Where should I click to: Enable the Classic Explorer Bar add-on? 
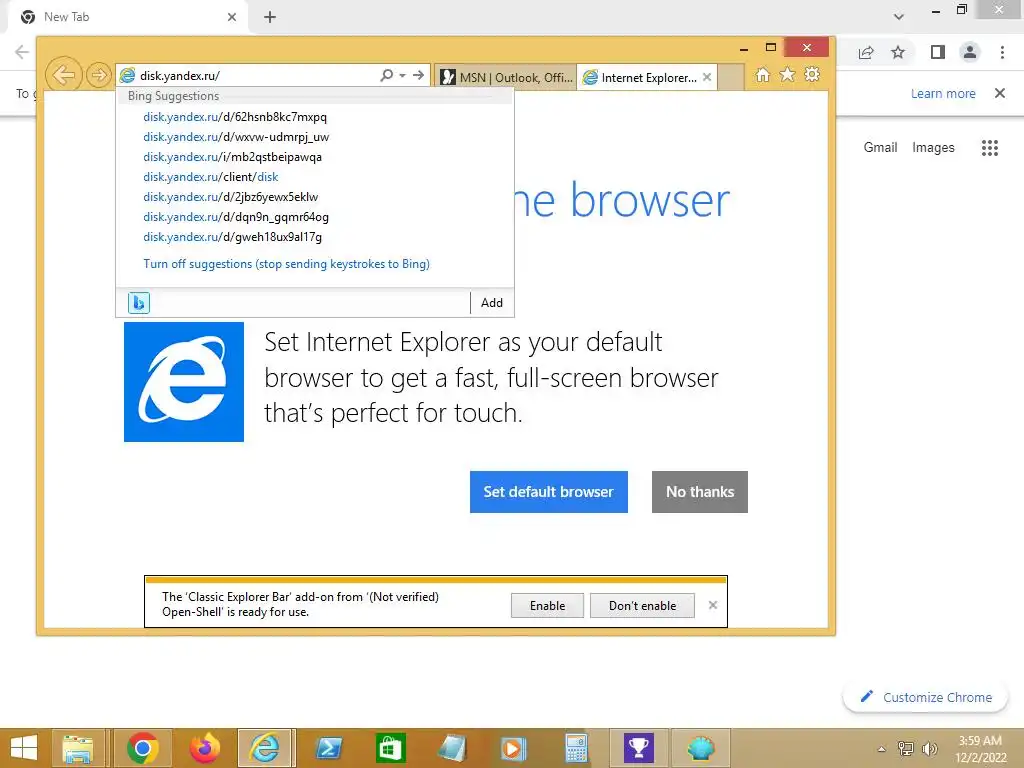click(547, 605)
